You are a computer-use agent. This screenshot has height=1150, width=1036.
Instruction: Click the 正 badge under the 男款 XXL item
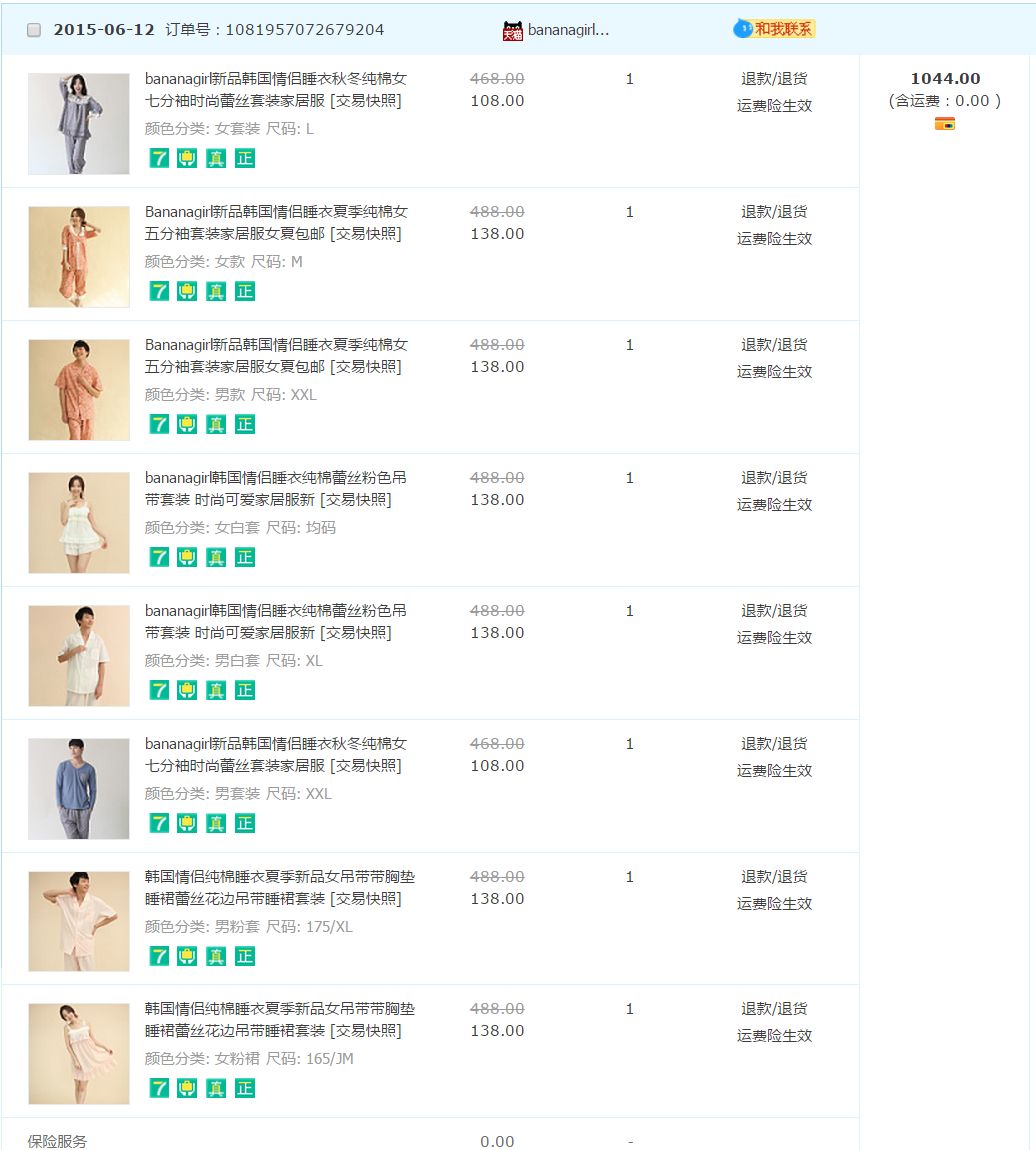click(245, 424)
